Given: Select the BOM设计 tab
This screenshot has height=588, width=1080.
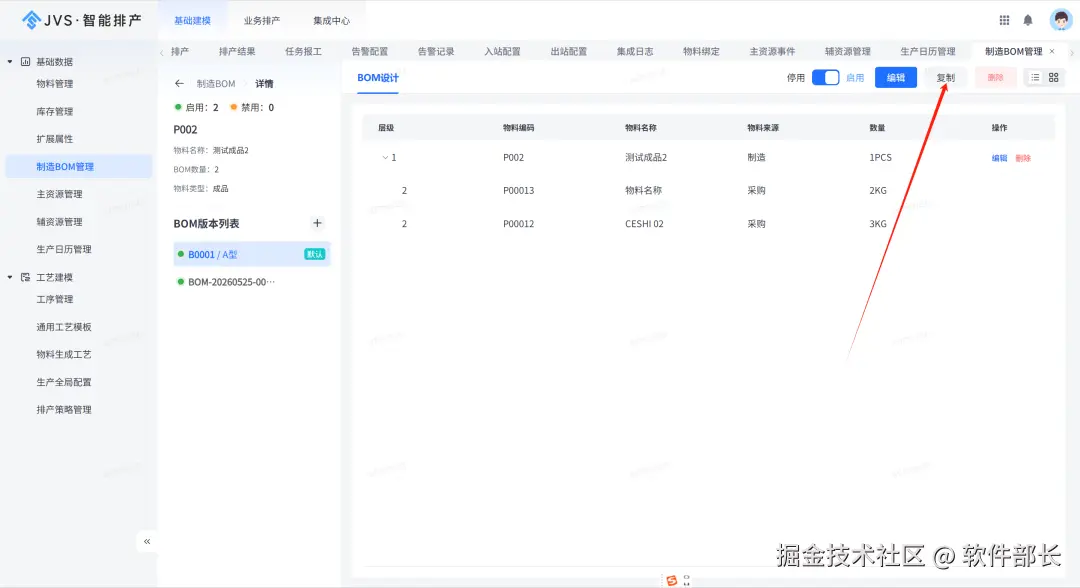Looking at the screenshot, I should [x=377, y=78].
